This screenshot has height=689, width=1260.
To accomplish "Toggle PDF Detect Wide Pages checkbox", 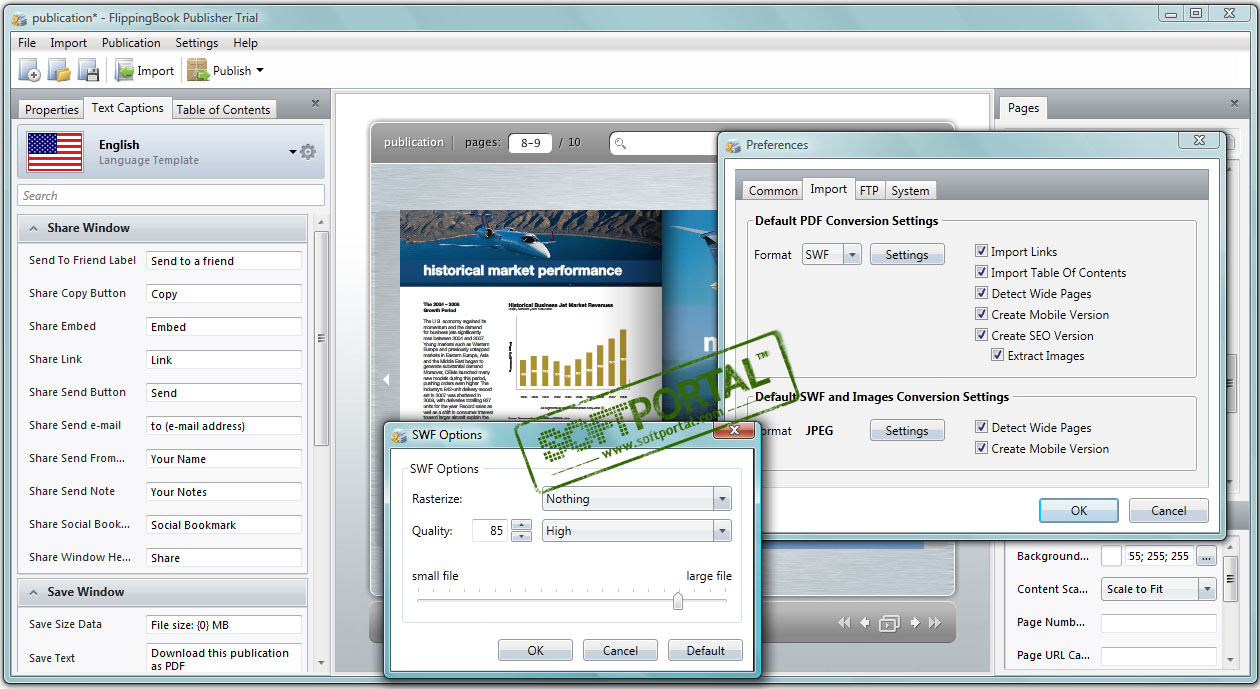I will tap(982, 294).
